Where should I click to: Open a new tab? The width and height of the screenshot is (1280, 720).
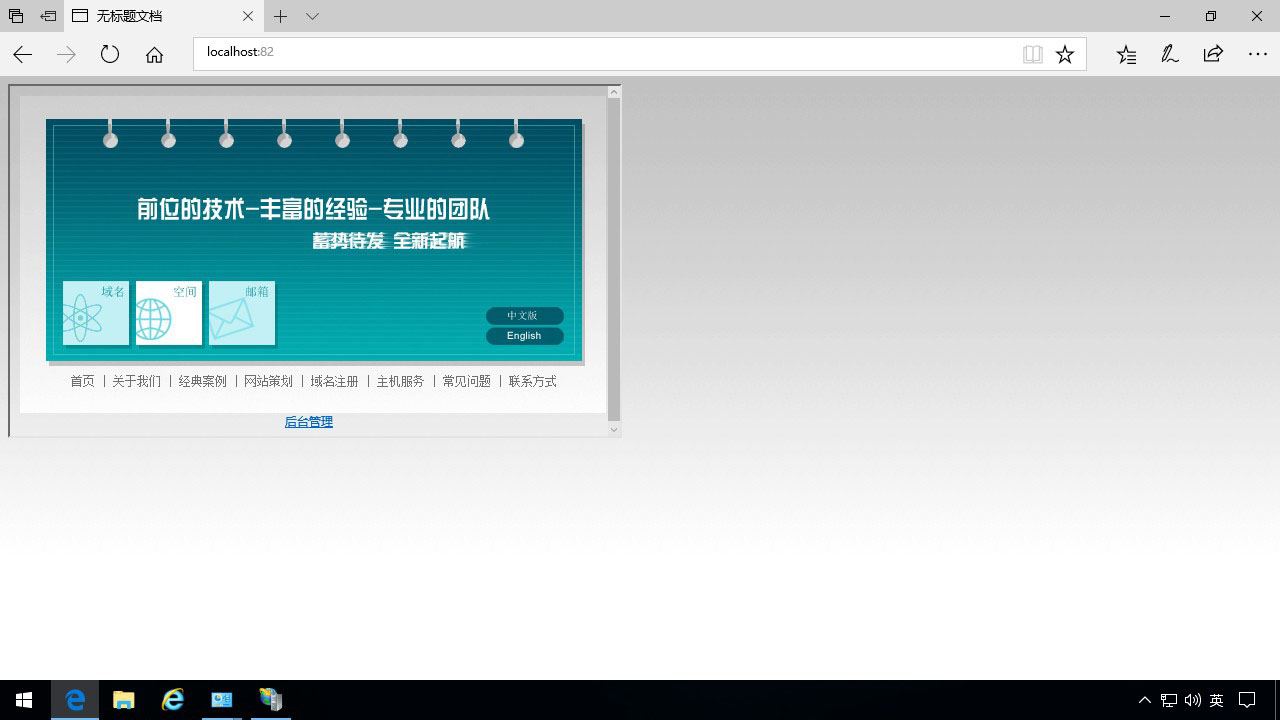click(281, 16)
